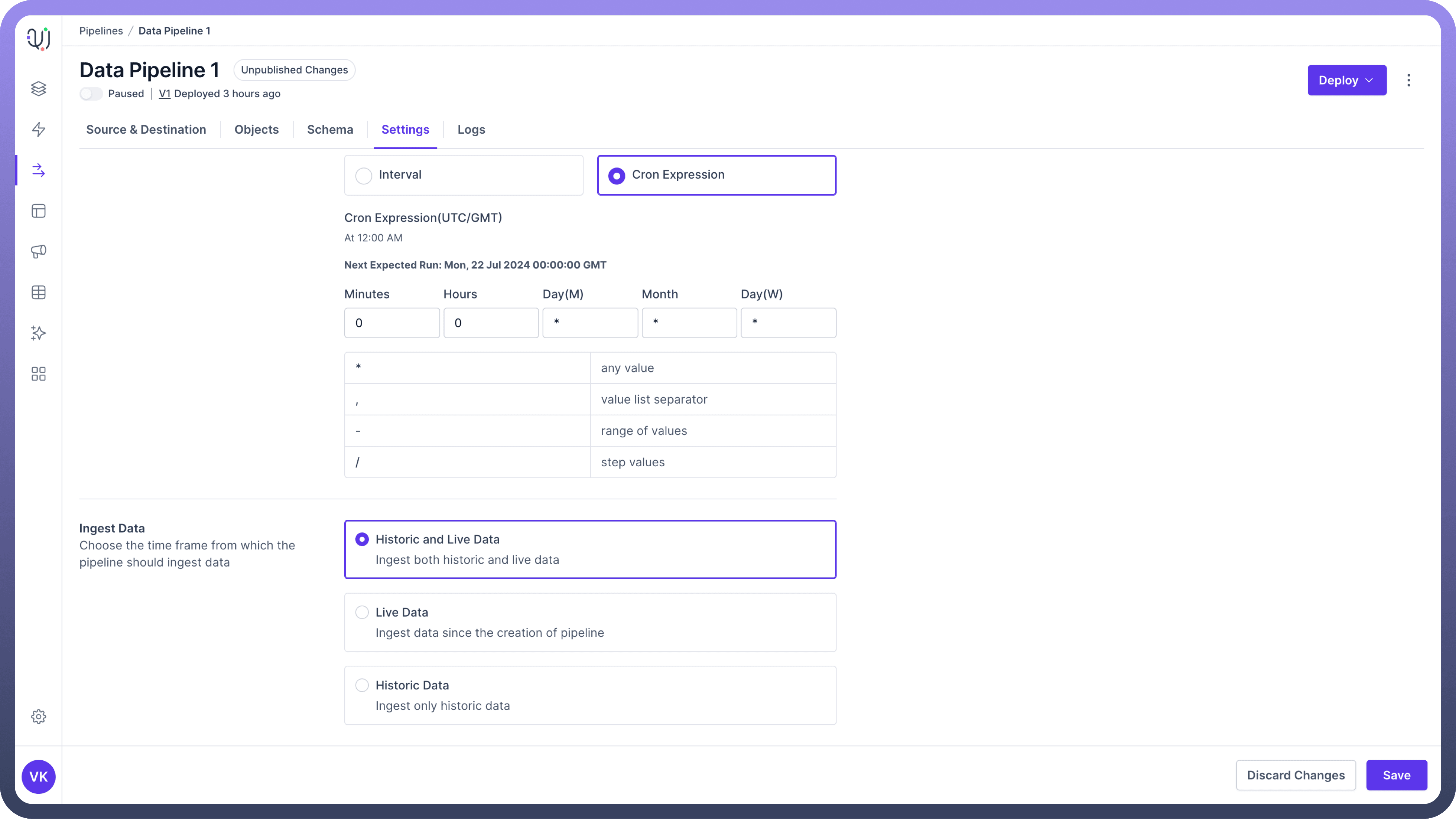
Task: Click the megaphone campaigns sidebar icon
Action: [38, 251]
